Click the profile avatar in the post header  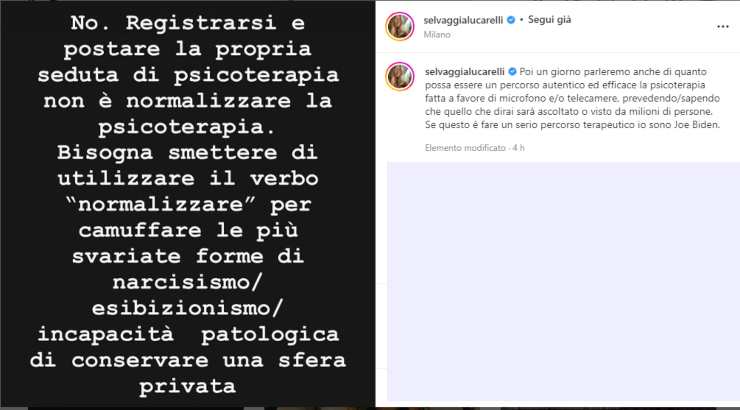[x=400, y=26]
